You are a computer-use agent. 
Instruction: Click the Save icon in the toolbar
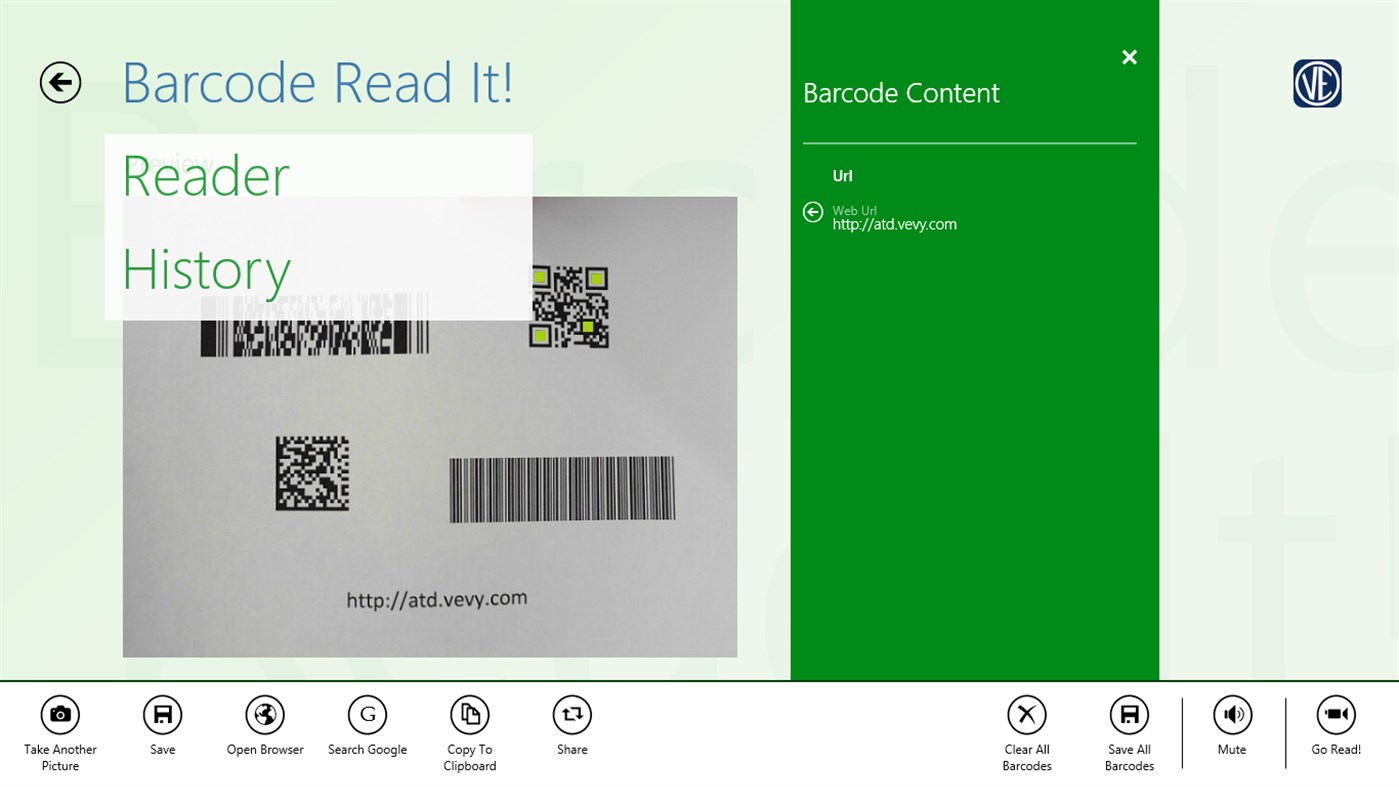click(x=162, y=714)
